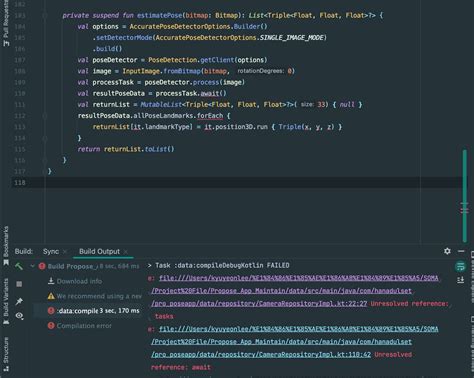474x378 pixels.
Task: Open the CameraRepositoryImpl.kt:110:42 error link
Action: pos(261,355)
